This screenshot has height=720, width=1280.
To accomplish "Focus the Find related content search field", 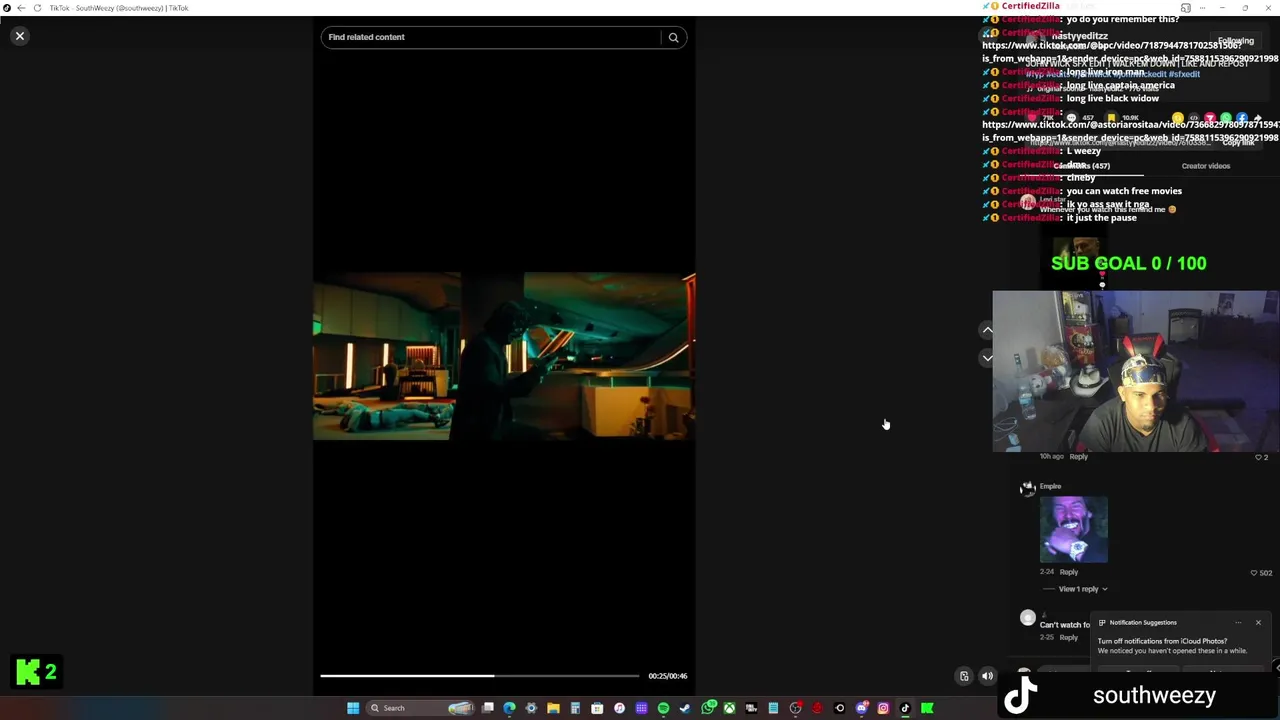I will tap(490, 37).
